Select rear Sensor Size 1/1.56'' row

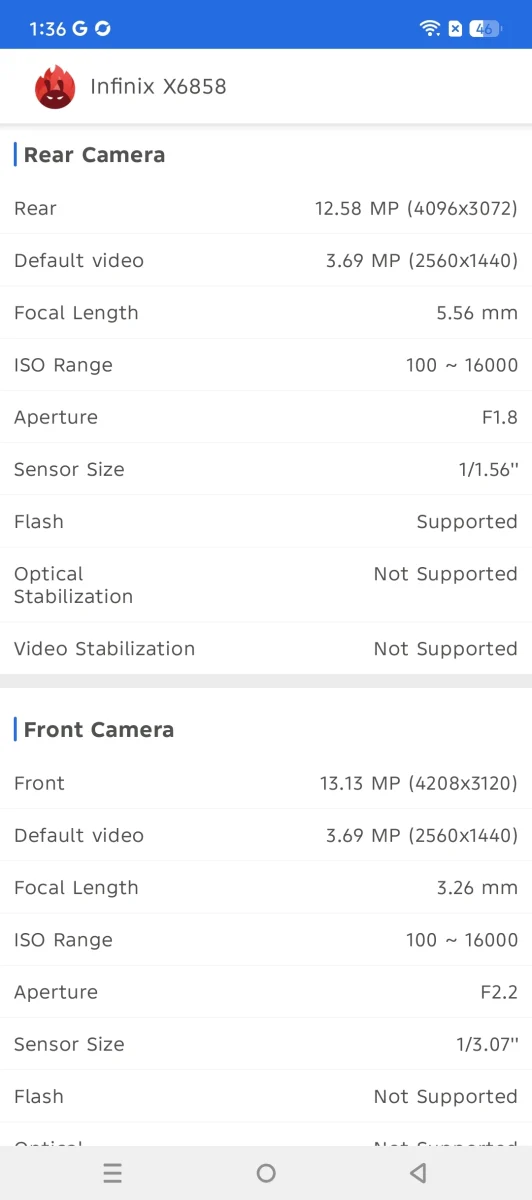tap(266, 469)
